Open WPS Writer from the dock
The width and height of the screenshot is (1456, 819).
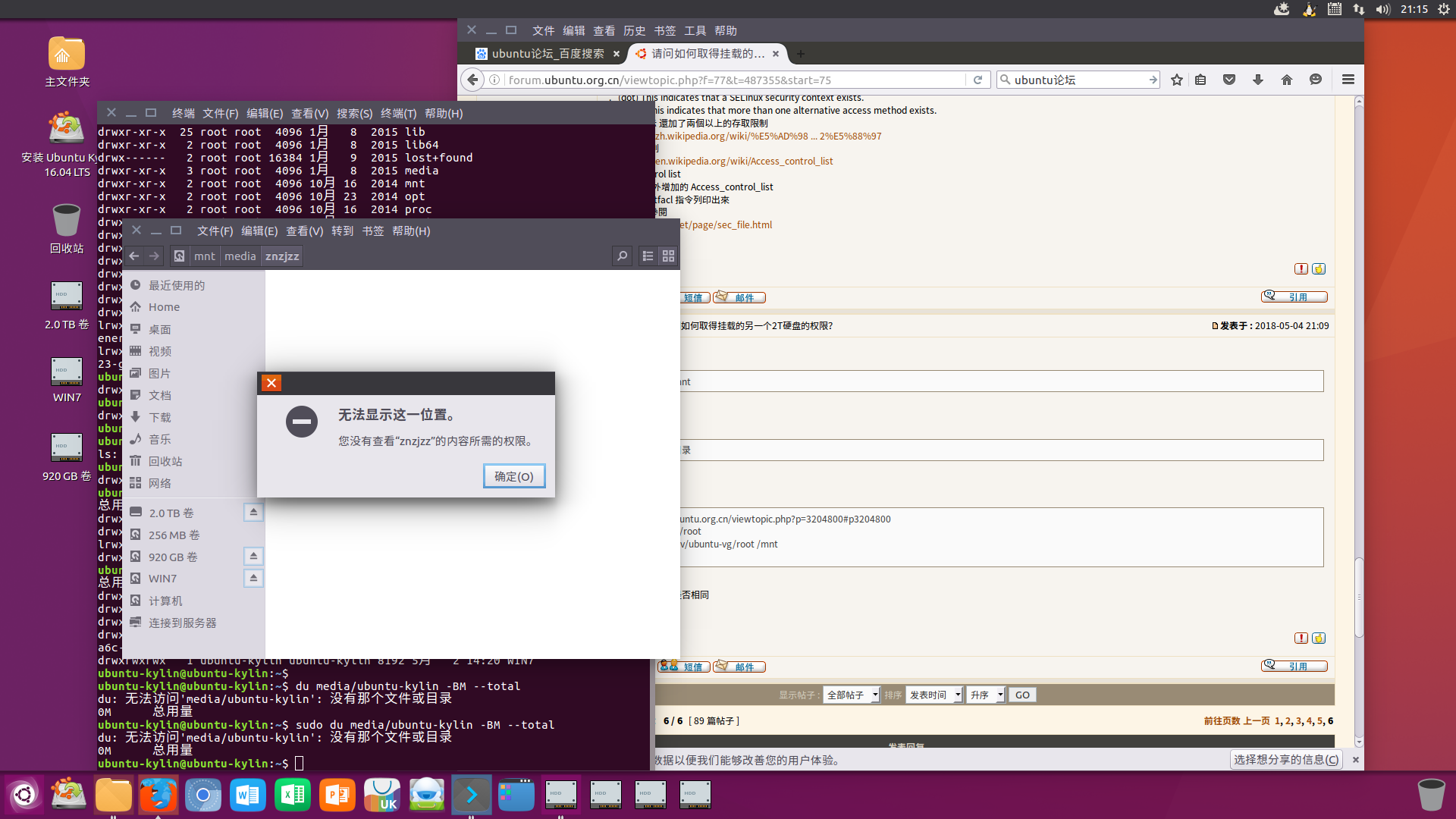click(x=247, y=795)
